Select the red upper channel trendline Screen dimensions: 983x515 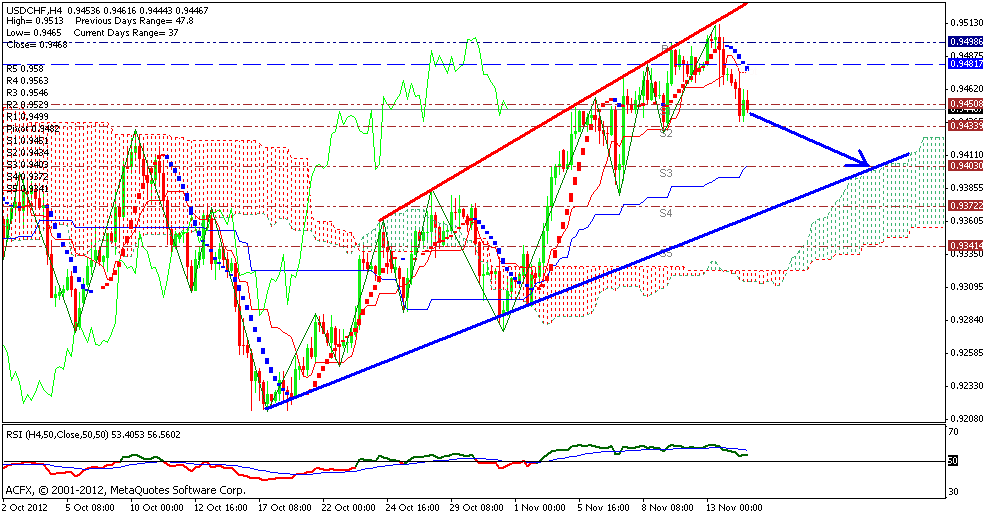[560, 112]
